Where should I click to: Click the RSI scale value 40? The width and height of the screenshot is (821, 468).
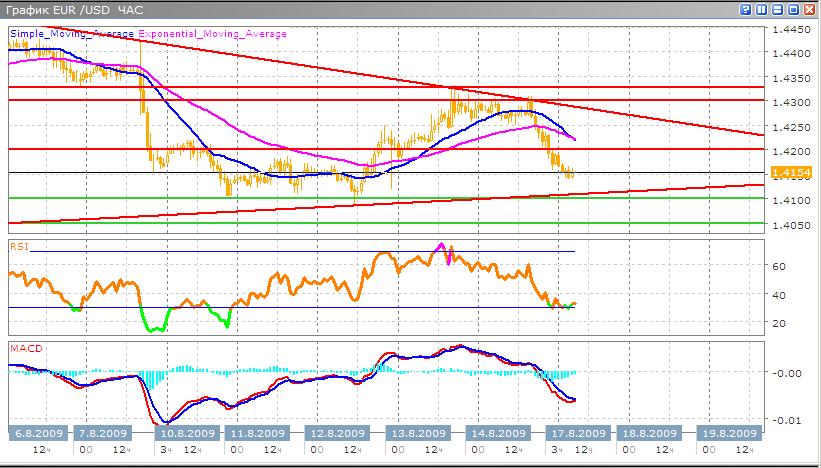coord(779,295)
